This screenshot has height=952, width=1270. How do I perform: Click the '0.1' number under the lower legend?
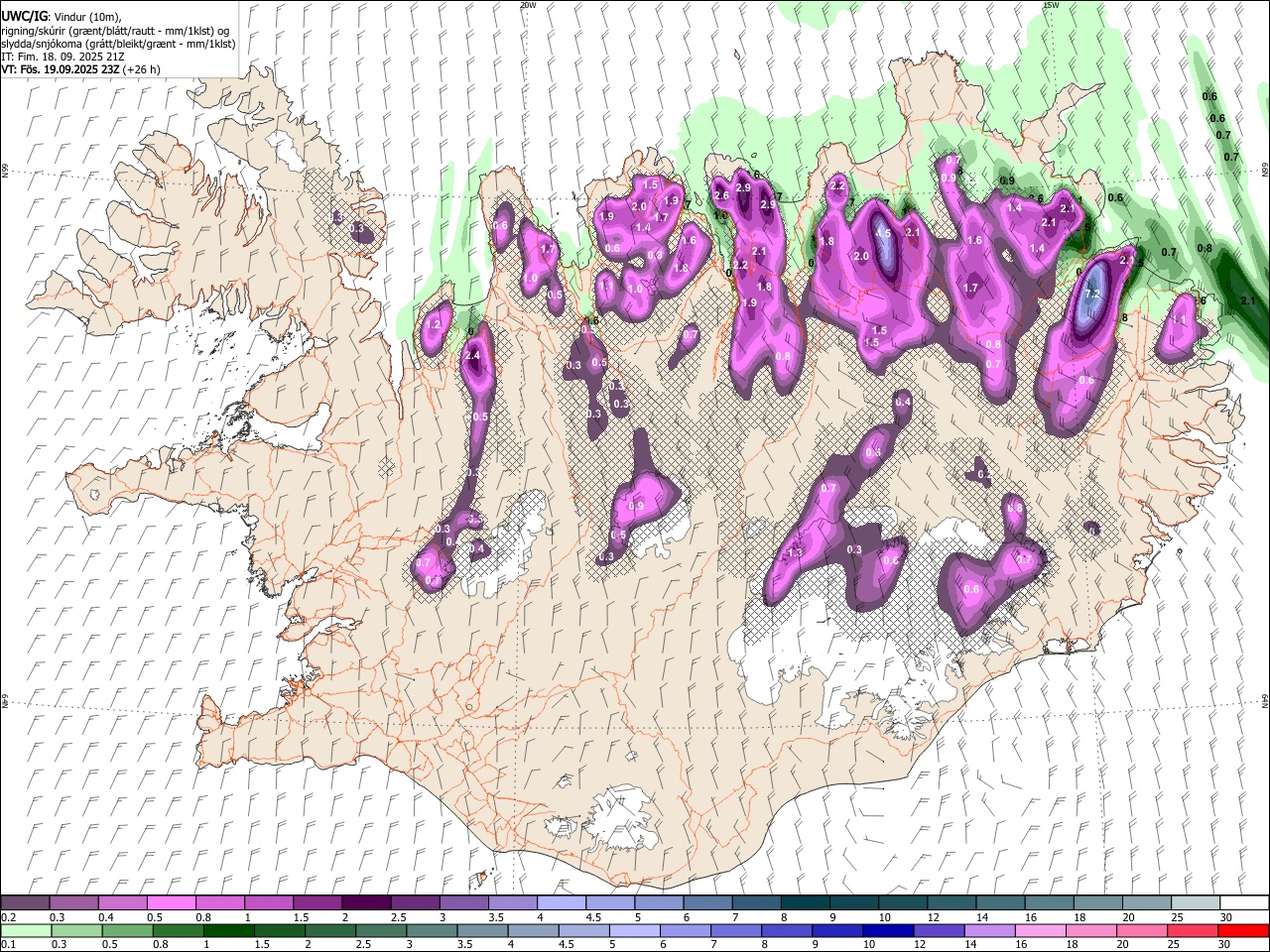(8, 944)
